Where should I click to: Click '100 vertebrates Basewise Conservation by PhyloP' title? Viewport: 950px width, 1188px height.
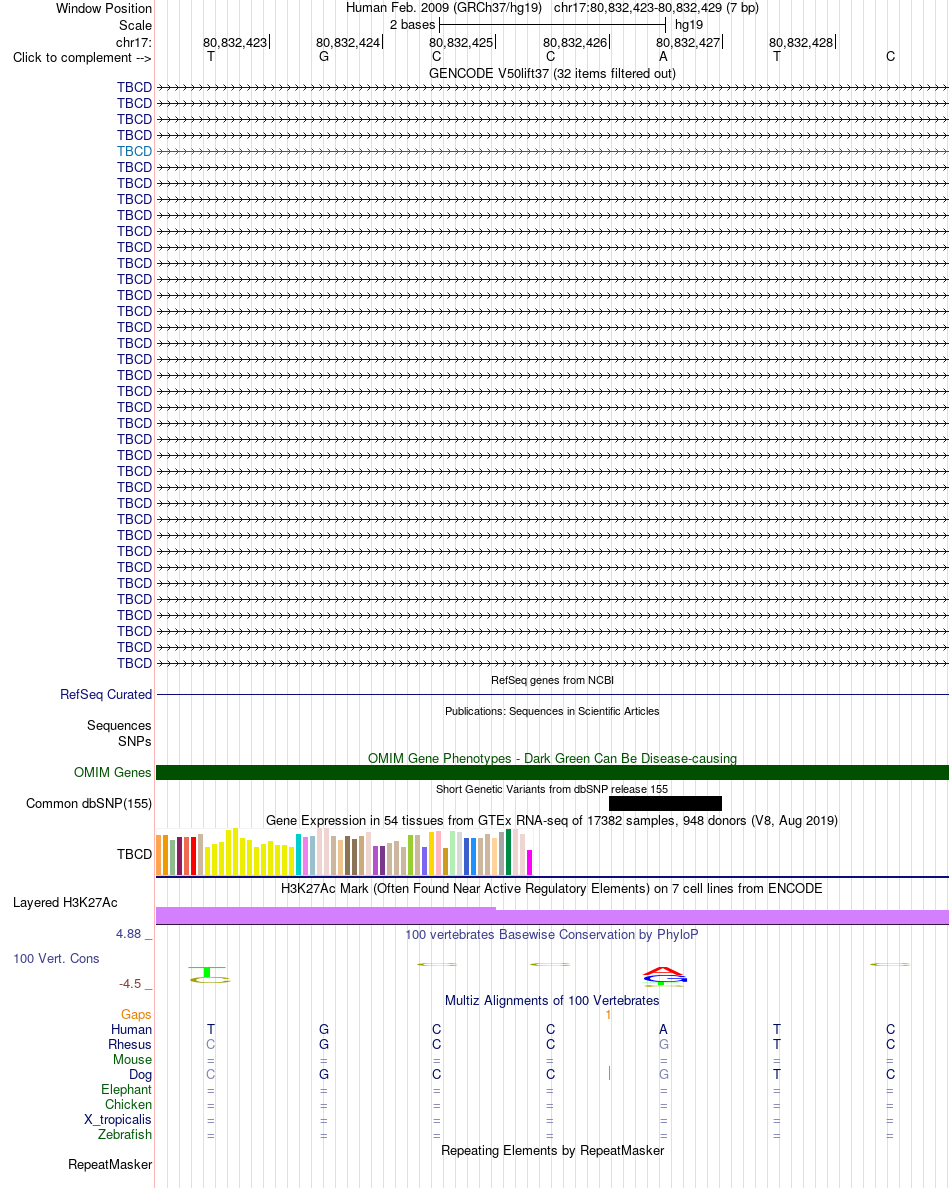tap(552, 935)
